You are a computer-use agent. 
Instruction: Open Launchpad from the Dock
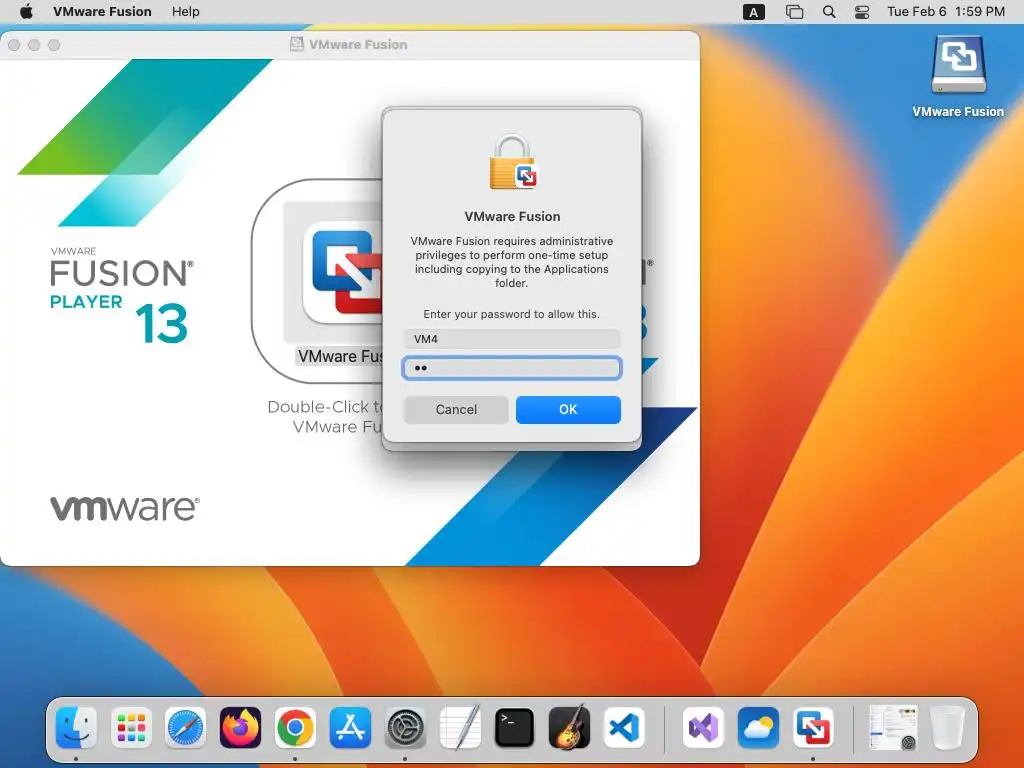[131, 727]
